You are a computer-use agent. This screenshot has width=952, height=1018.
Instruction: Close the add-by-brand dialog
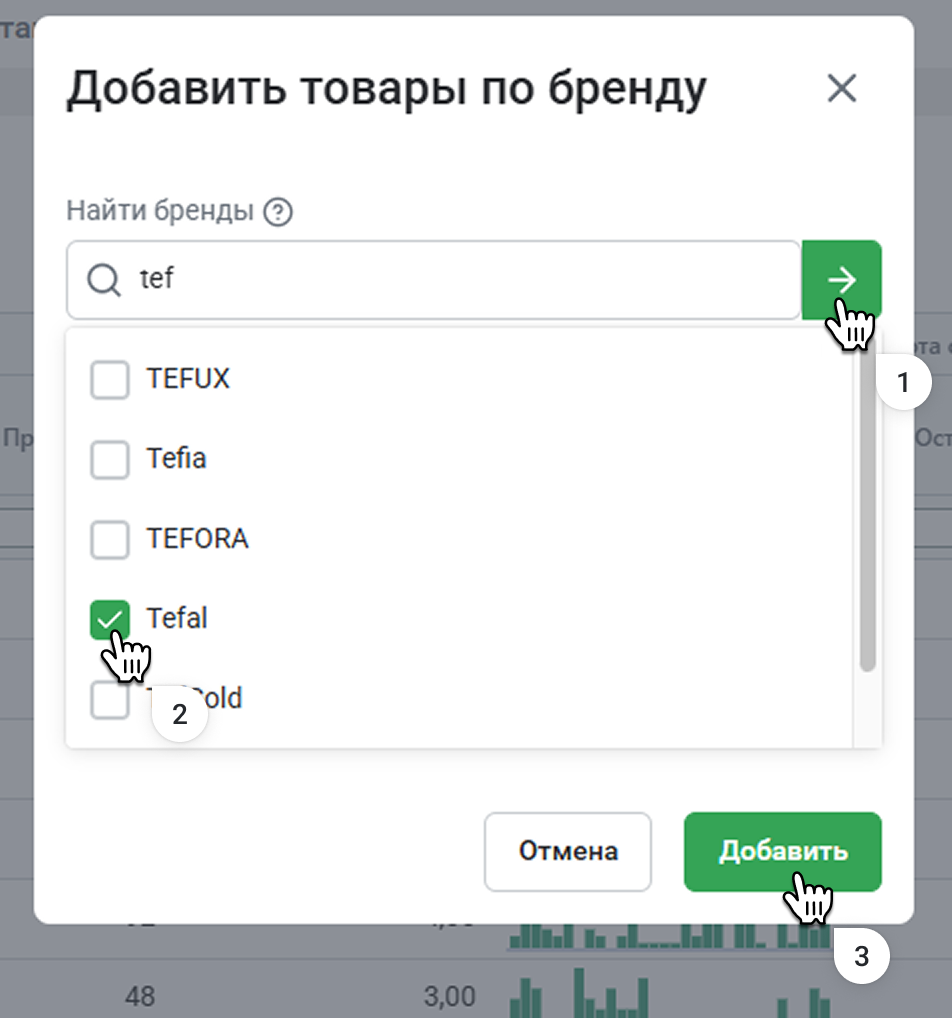point(842,89)
